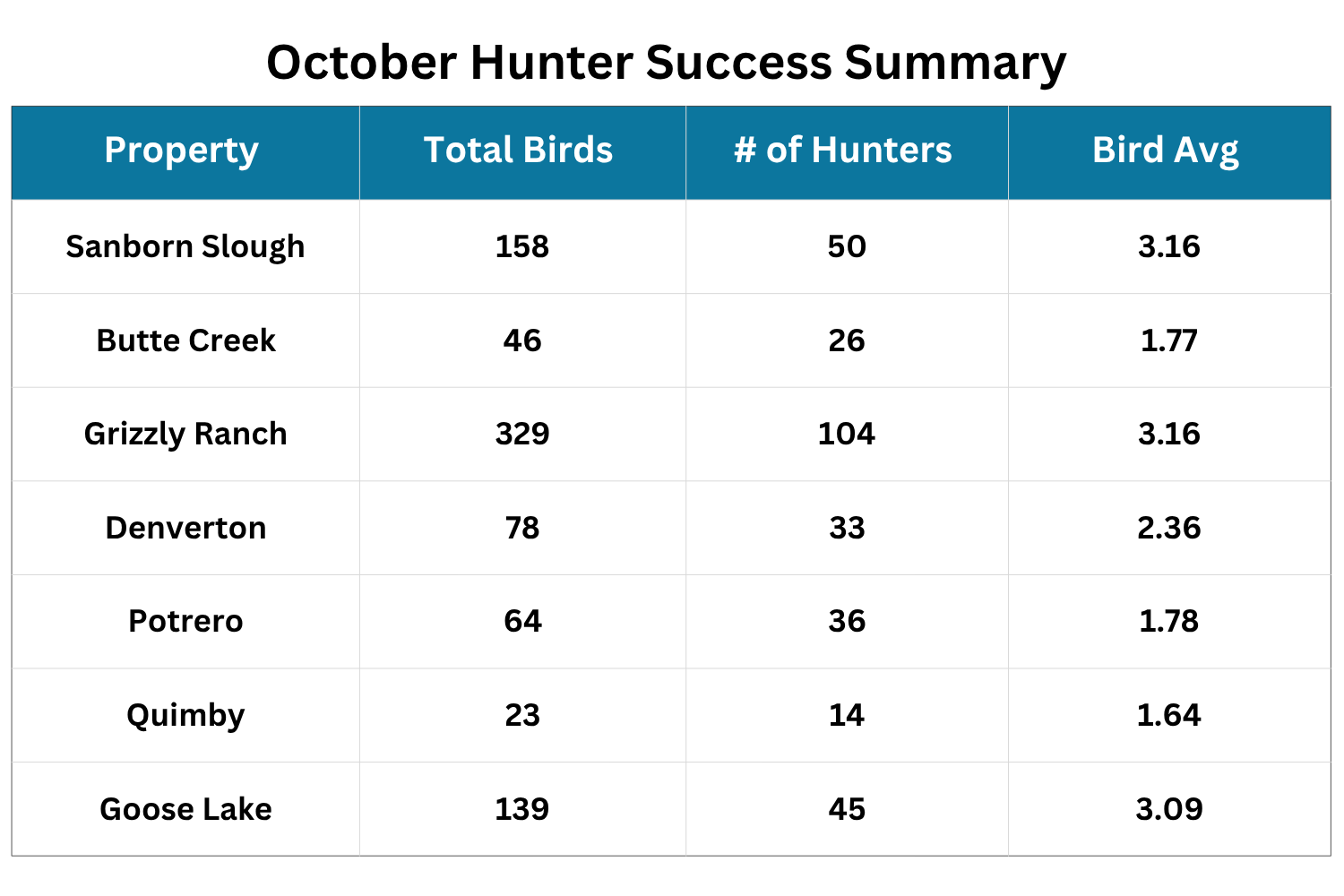This screenshot has height=896, width=1344.
Task: Click the # of Hunters header
Action: [843, 151]
